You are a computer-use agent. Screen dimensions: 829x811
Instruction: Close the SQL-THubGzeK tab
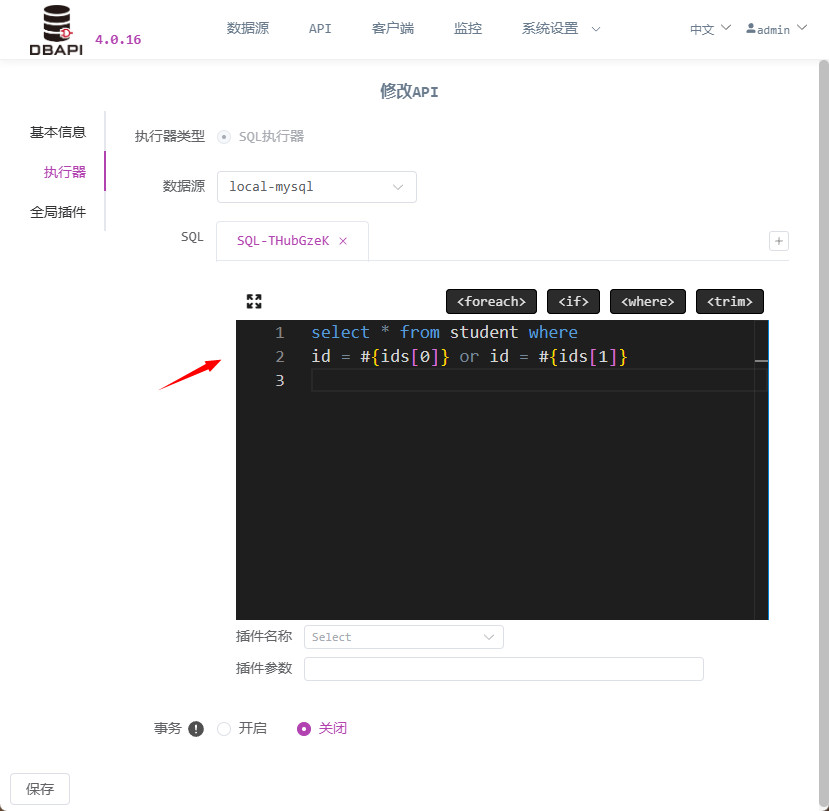tap(343, 241)
